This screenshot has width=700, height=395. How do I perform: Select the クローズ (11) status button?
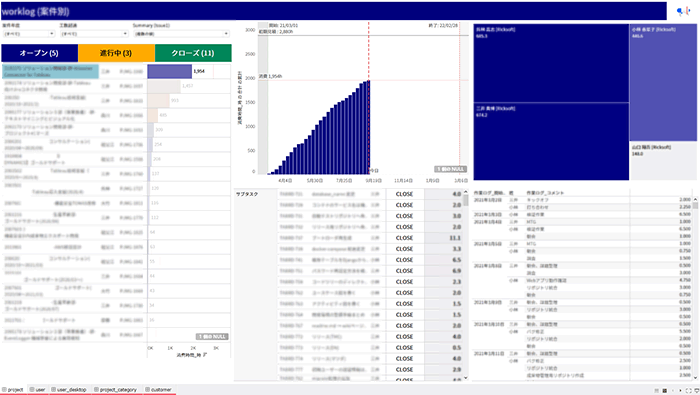[x=193, y=53]
